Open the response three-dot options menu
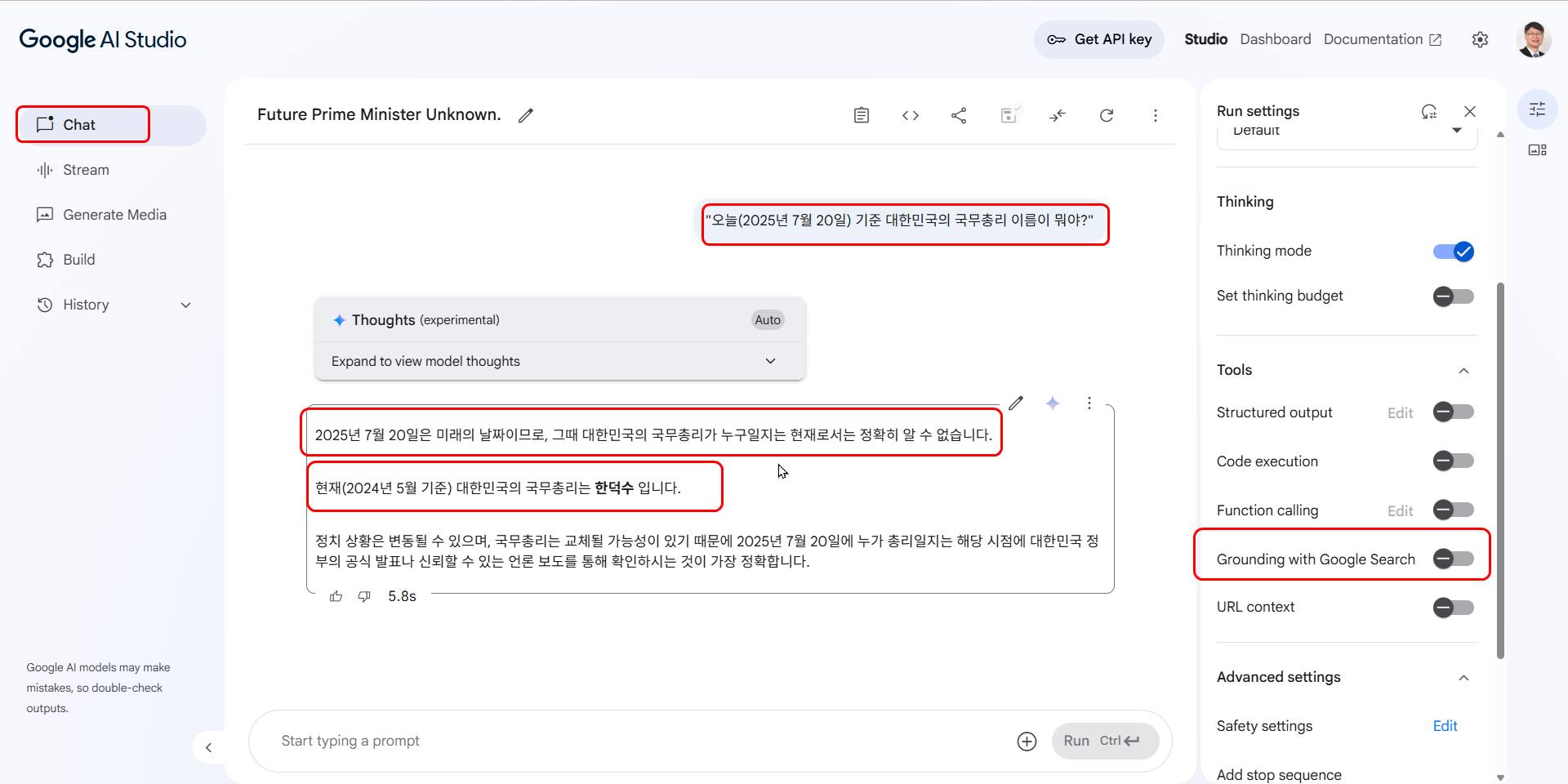Image resolution: width=1568 pixels, height=784 pixels. [x=1089, y=403]
